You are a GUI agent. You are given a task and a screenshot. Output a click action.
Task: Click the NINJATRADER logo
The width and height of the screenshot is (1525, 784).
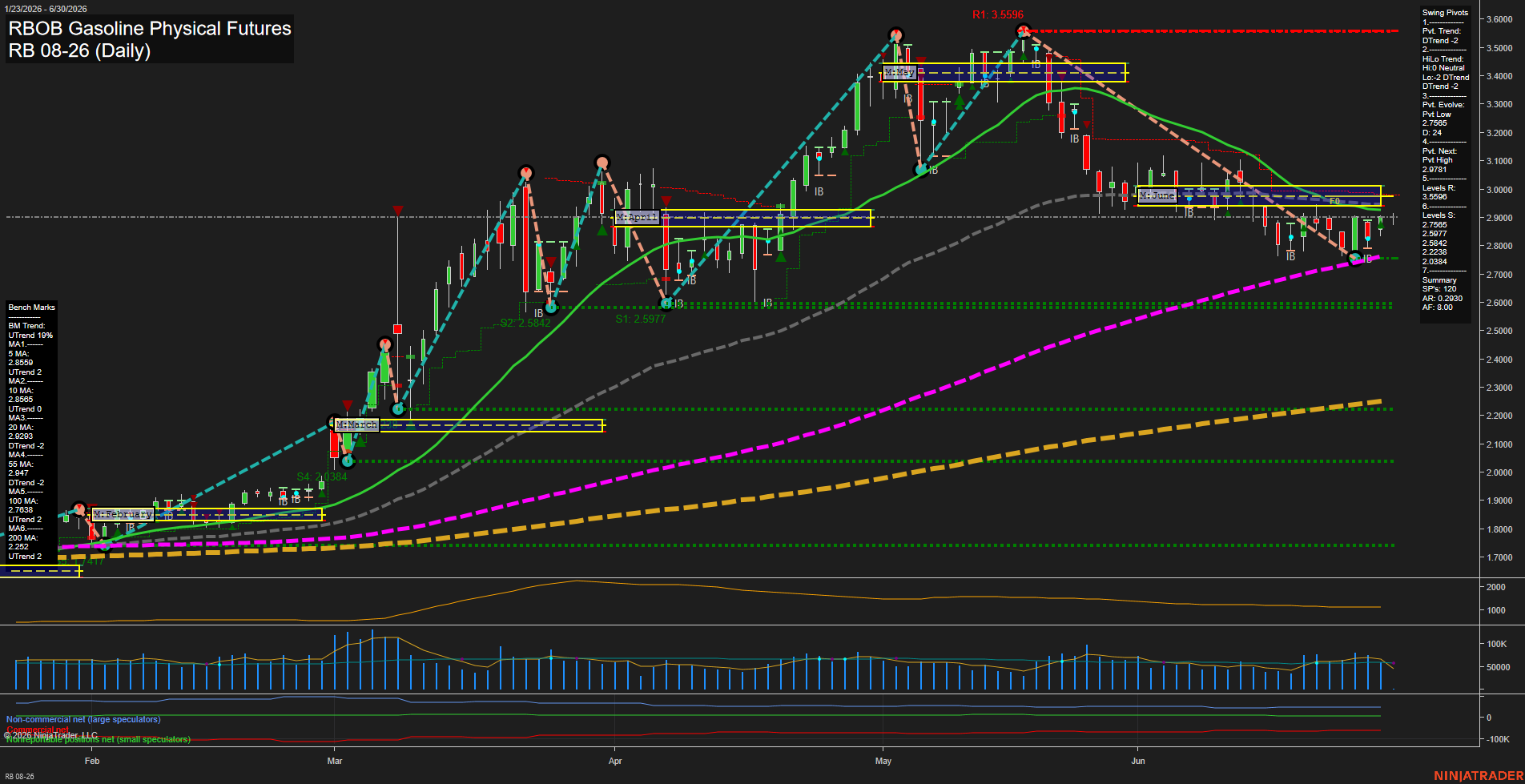[1477, 776]
